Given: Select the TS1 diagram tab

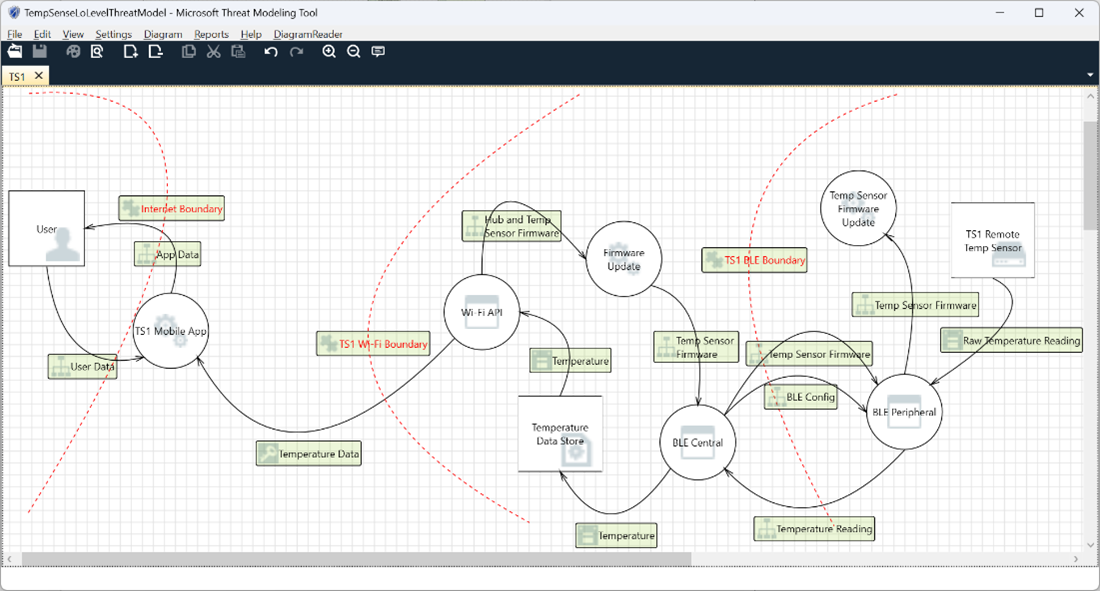Looking at the screenshot, I should click(x=17, y=76).
